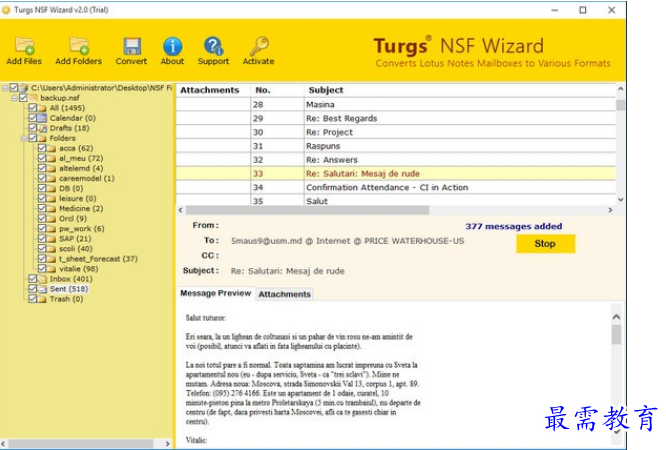
Task: Click the Medicine folder icon
Action: [x=51, y=209]
